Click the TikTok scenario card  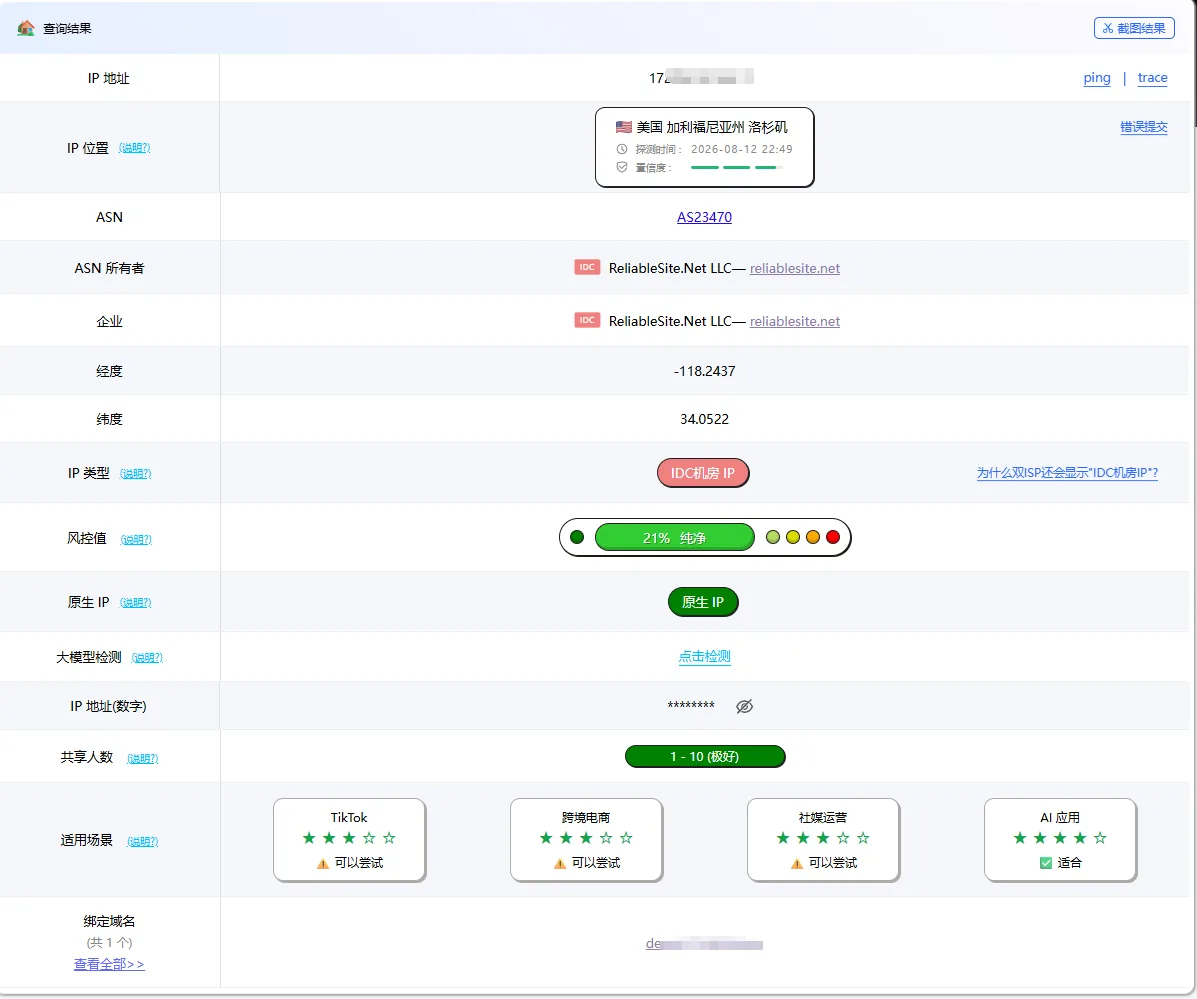[x=349, y=839]
